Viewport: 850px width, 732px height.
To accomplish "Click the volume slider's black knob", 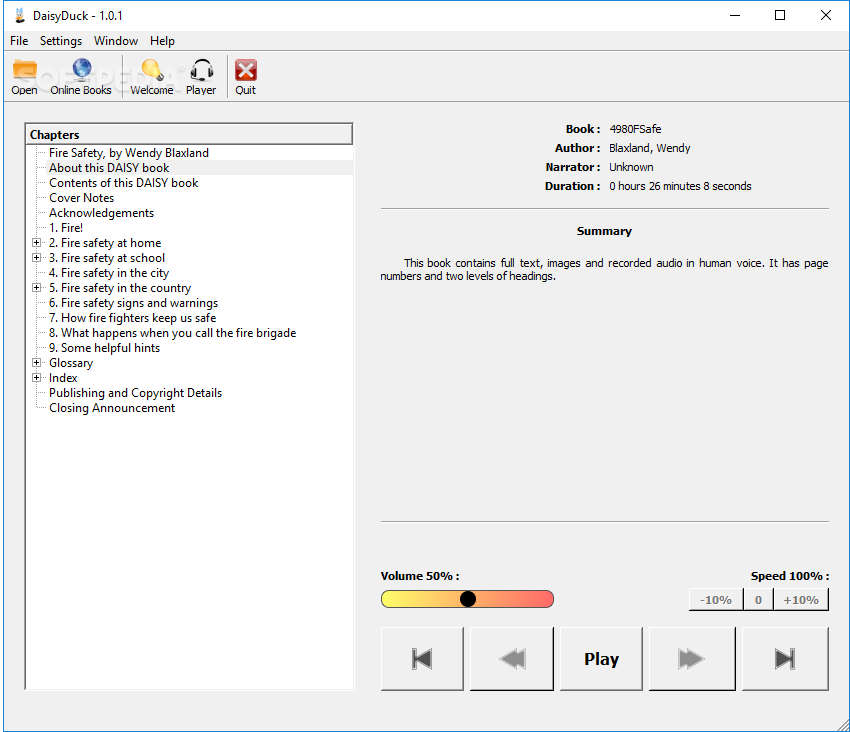I will coord(468,599).
